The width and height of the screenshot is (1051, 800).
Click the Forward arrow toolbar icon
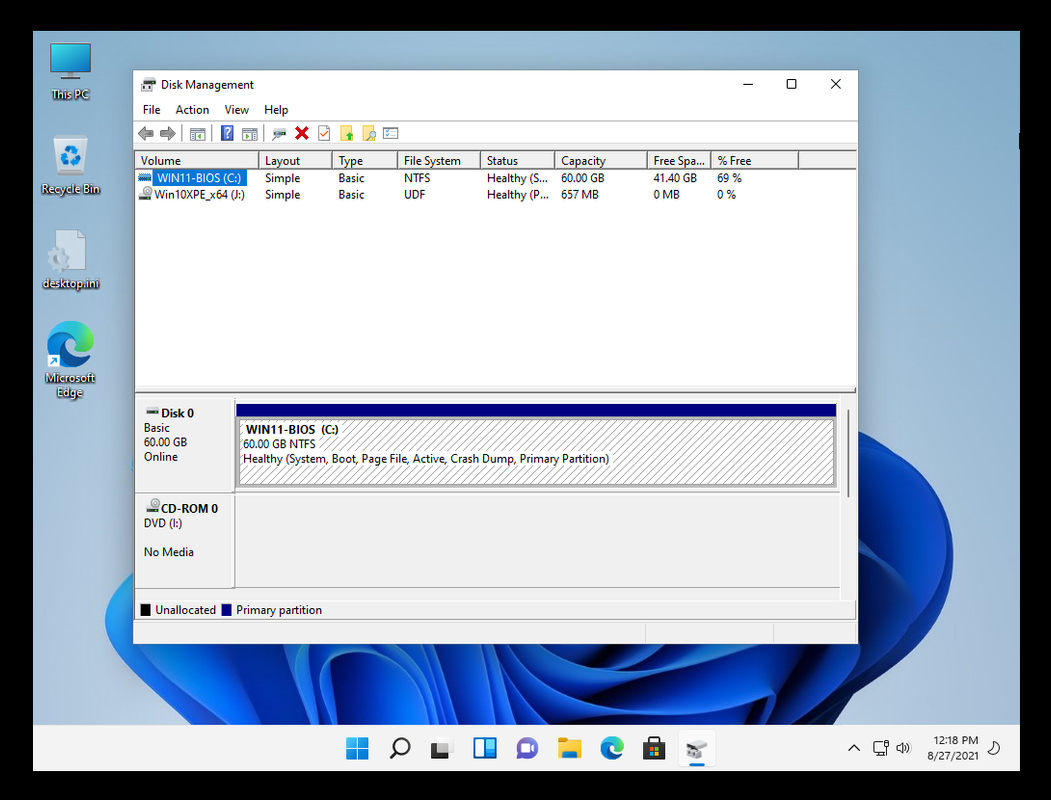pos(168,133)
